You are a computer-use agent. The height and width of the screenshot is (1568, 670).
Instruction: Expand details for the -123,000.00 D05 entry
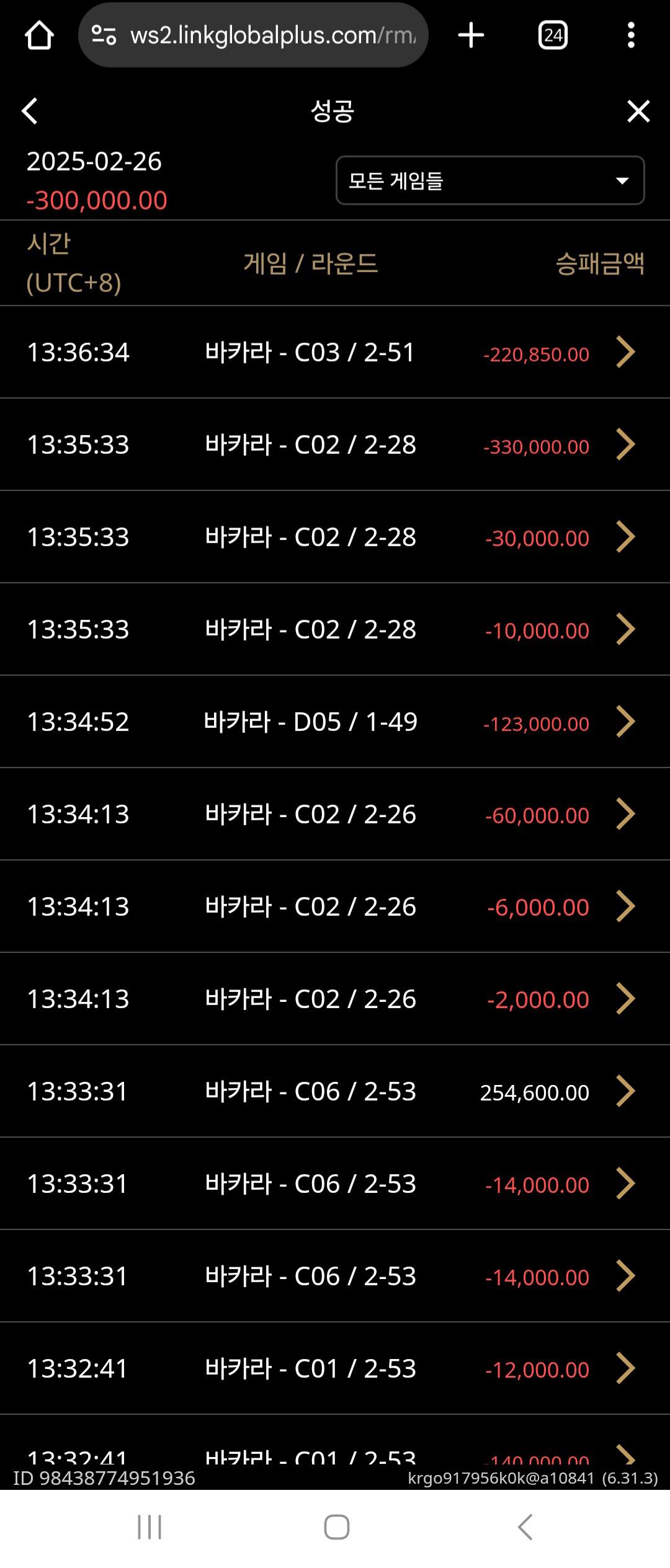(x=625, y=722)
